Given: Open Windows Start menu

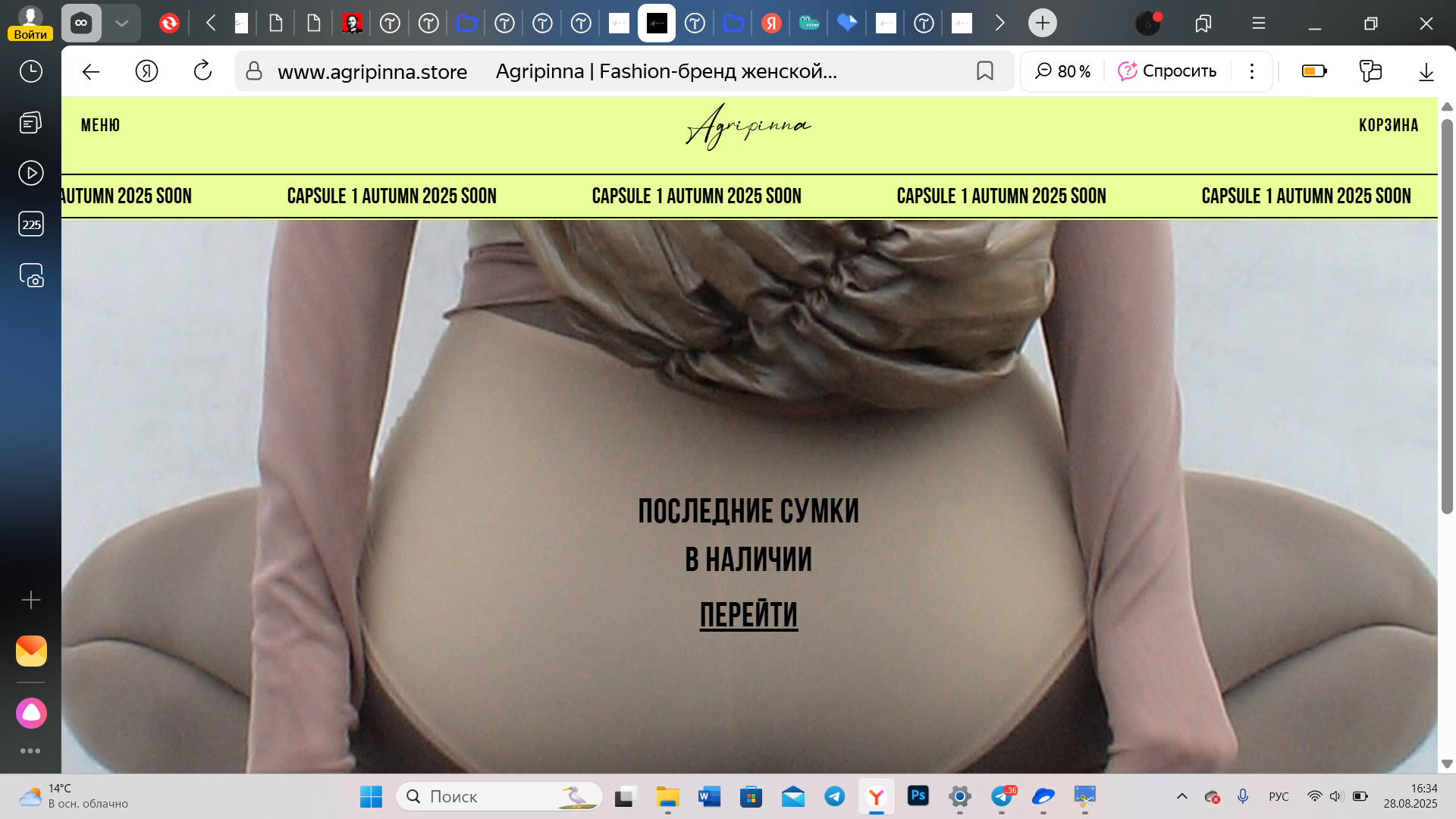Looking at the screenshot, I should click(x=371, y=797).
